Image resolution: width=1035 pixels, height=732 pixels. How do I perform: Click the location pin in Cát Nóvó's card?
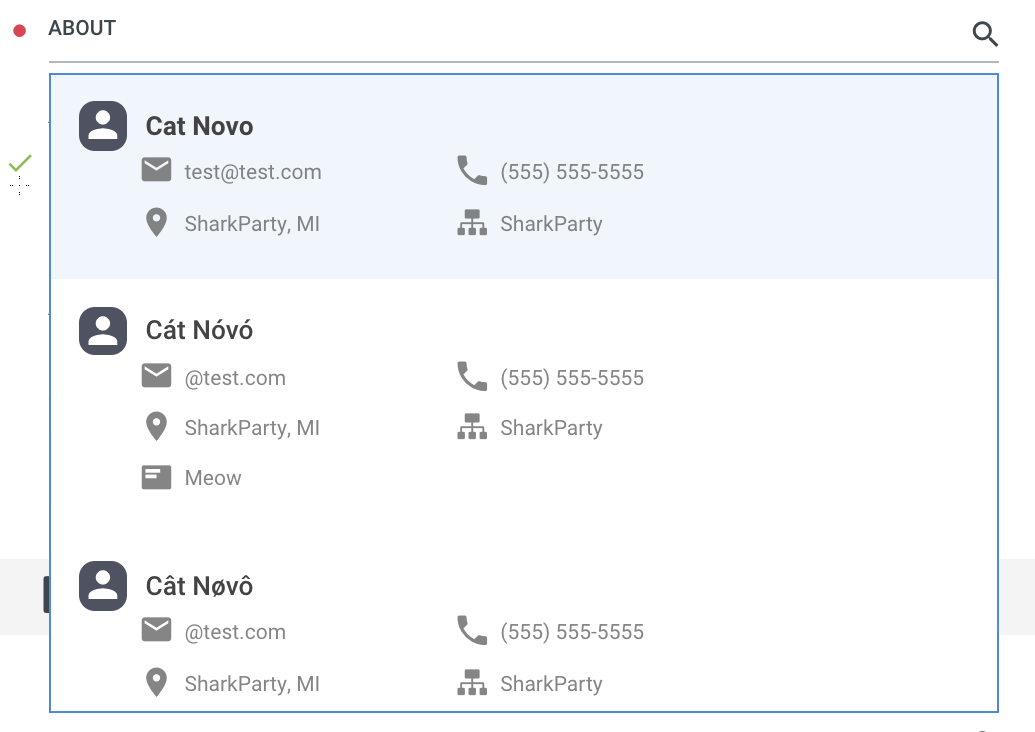click(156, 426)
